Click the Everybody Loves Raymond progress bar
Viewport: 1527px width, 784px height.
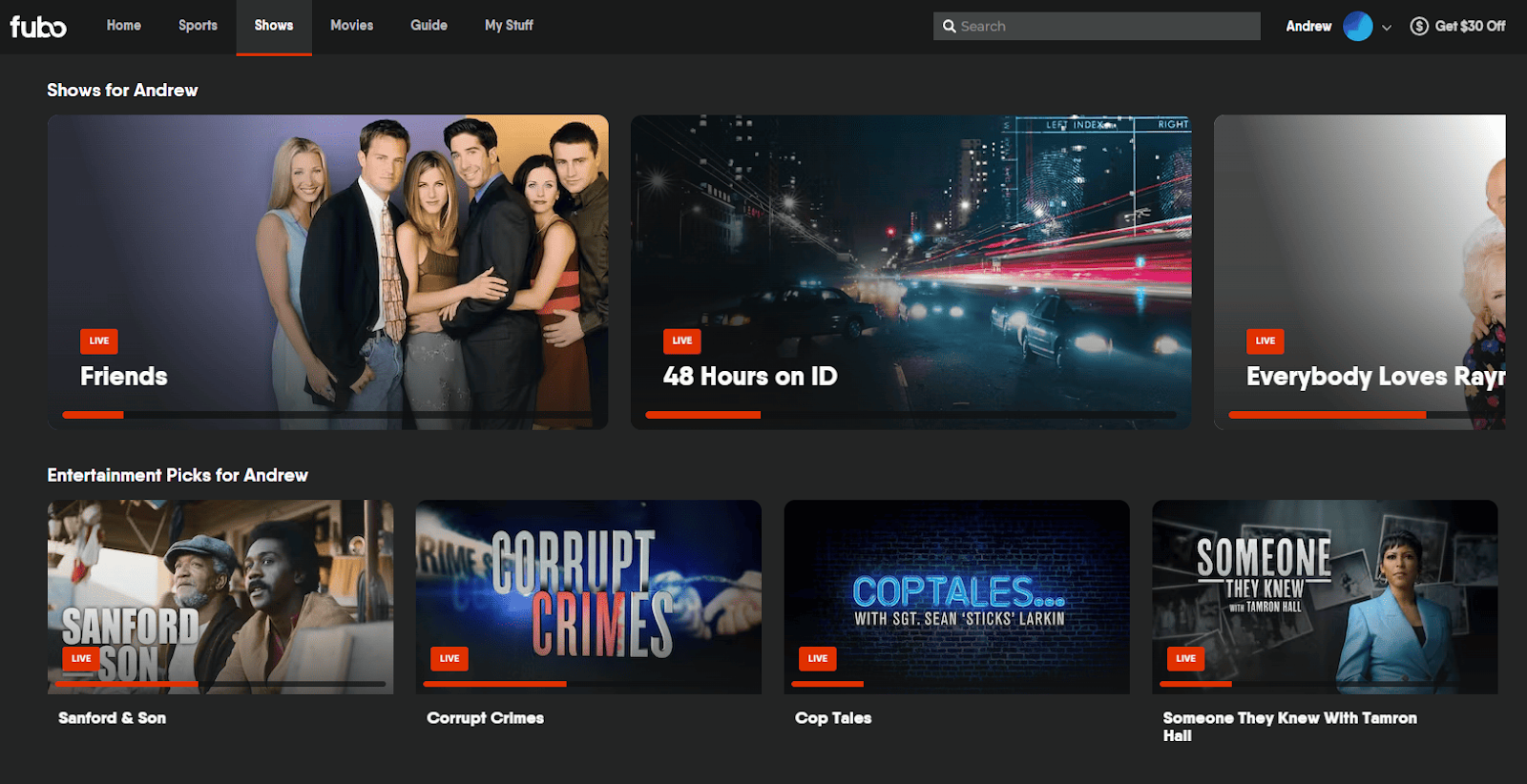point(1367,415)
